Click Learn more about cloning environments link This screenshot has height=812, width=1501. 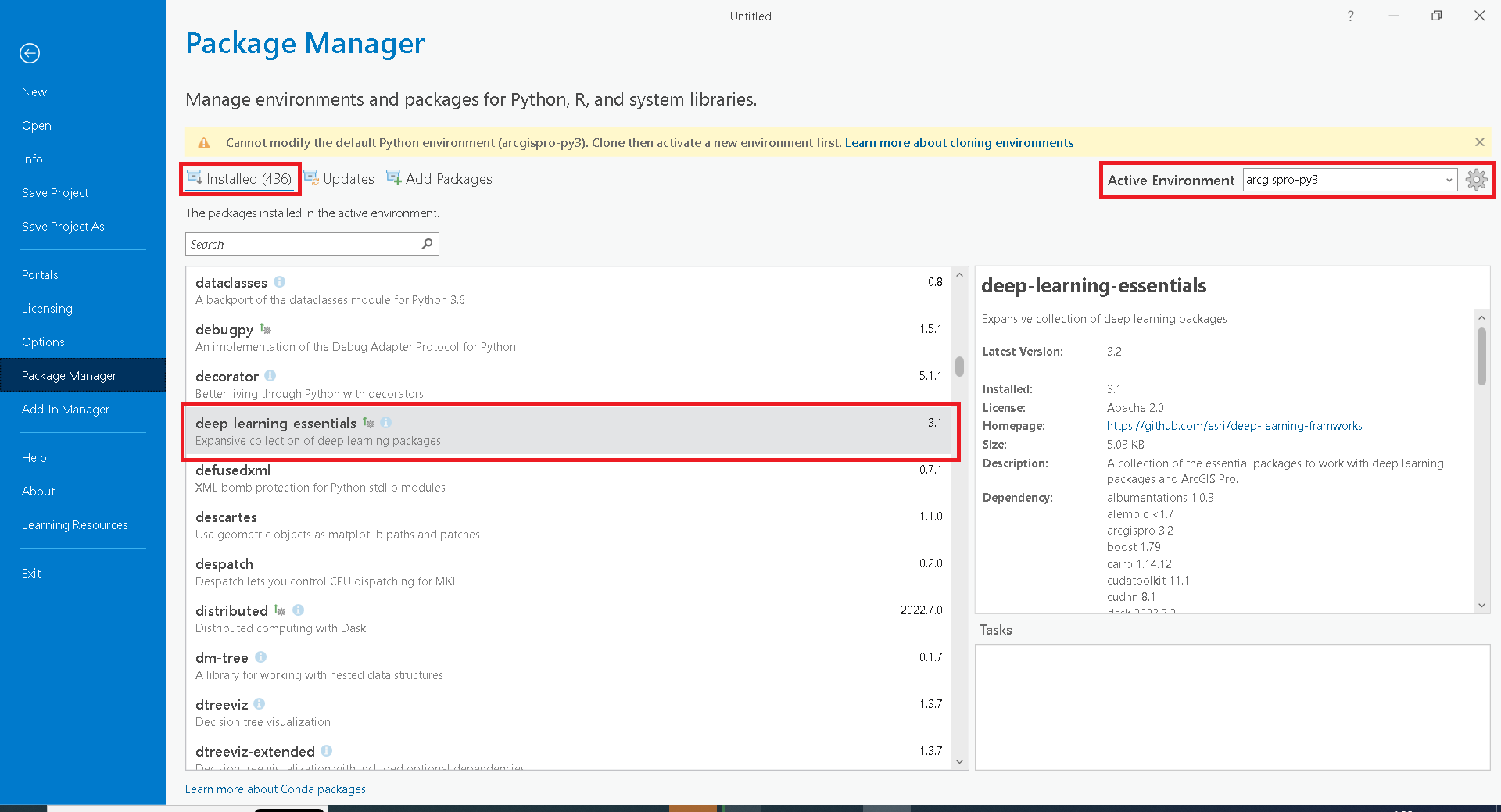point(958,142)
